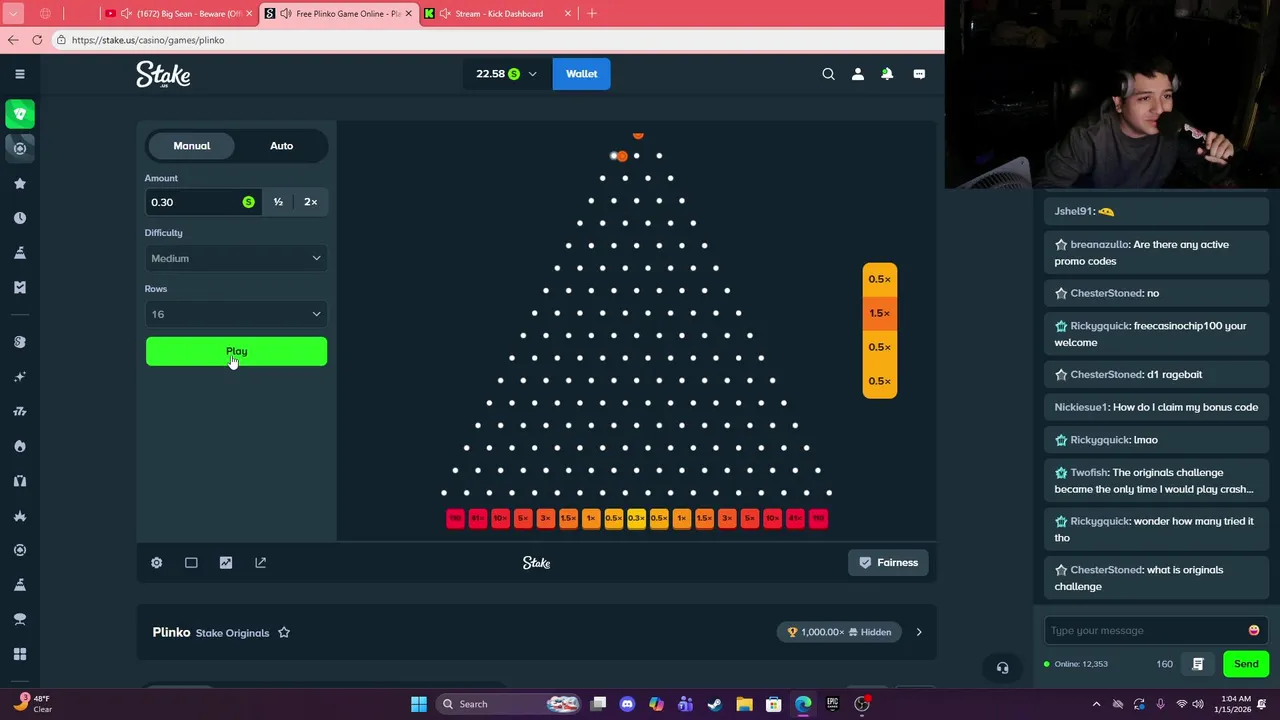This screenshot has width=1280, height=720.
Task: Open the Fairness dialog
Action: point(888,563)
